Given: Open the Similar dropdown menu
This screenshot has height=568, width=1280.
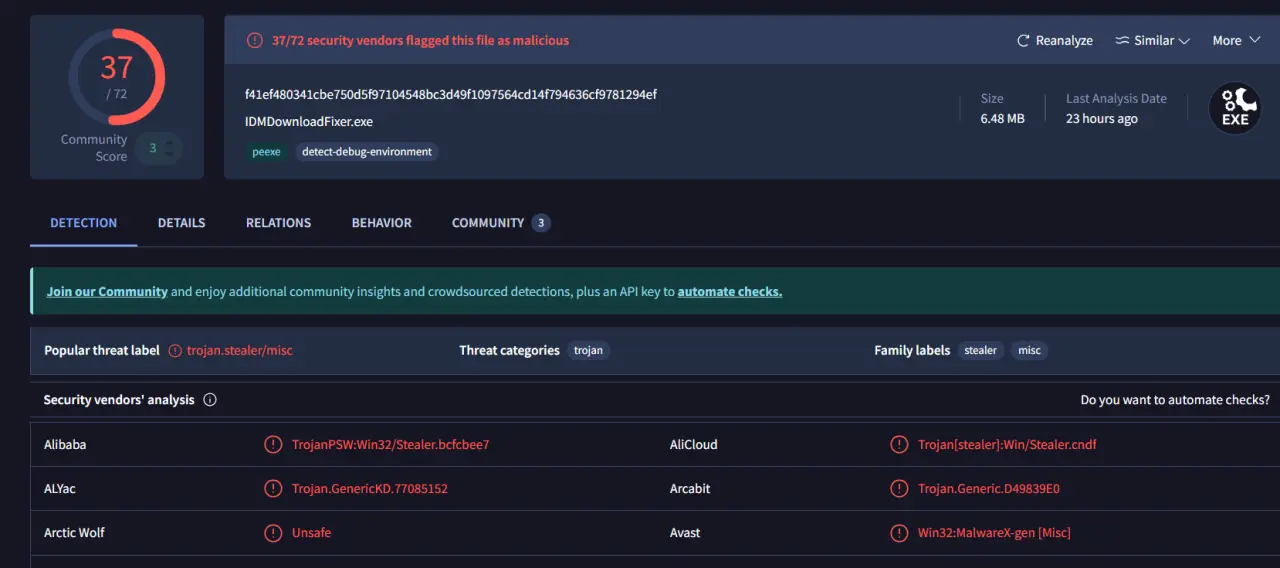Looking at the screenshot, I should pos(1152,41).
